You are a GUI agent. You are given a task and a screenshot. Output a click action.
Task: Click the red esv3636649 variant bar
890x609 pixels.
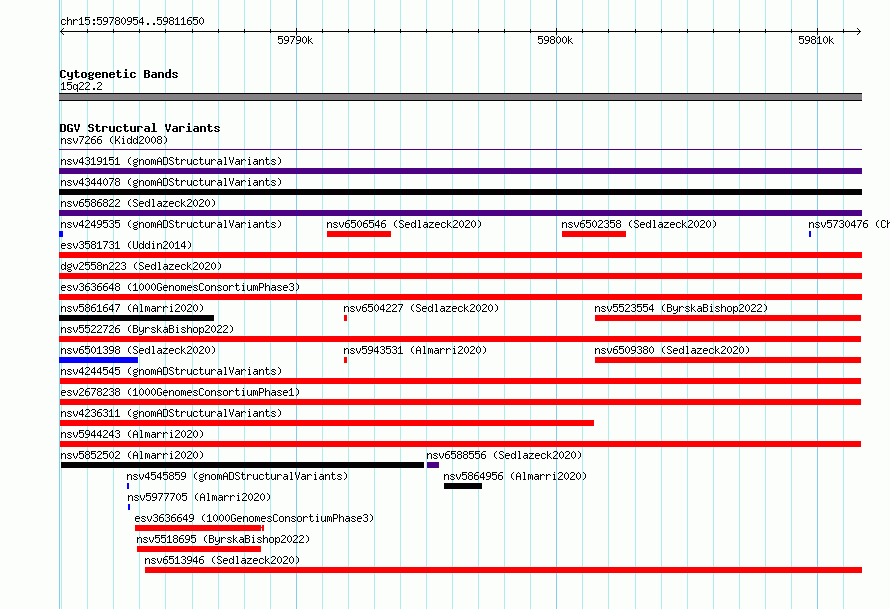point(199,528)
